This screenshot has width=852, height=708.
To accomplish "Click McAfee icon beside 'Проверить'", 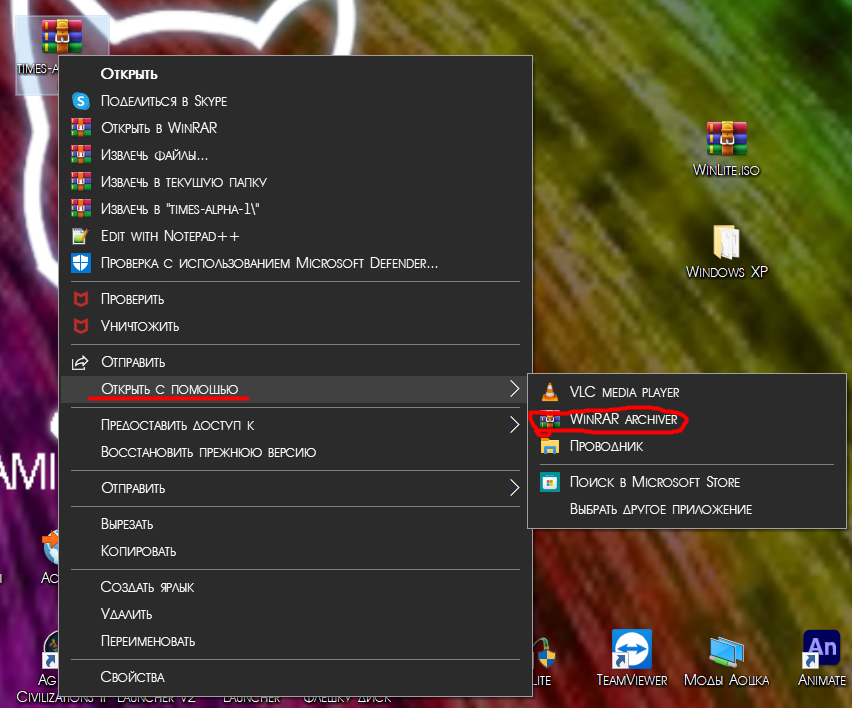I will [81, 299].
